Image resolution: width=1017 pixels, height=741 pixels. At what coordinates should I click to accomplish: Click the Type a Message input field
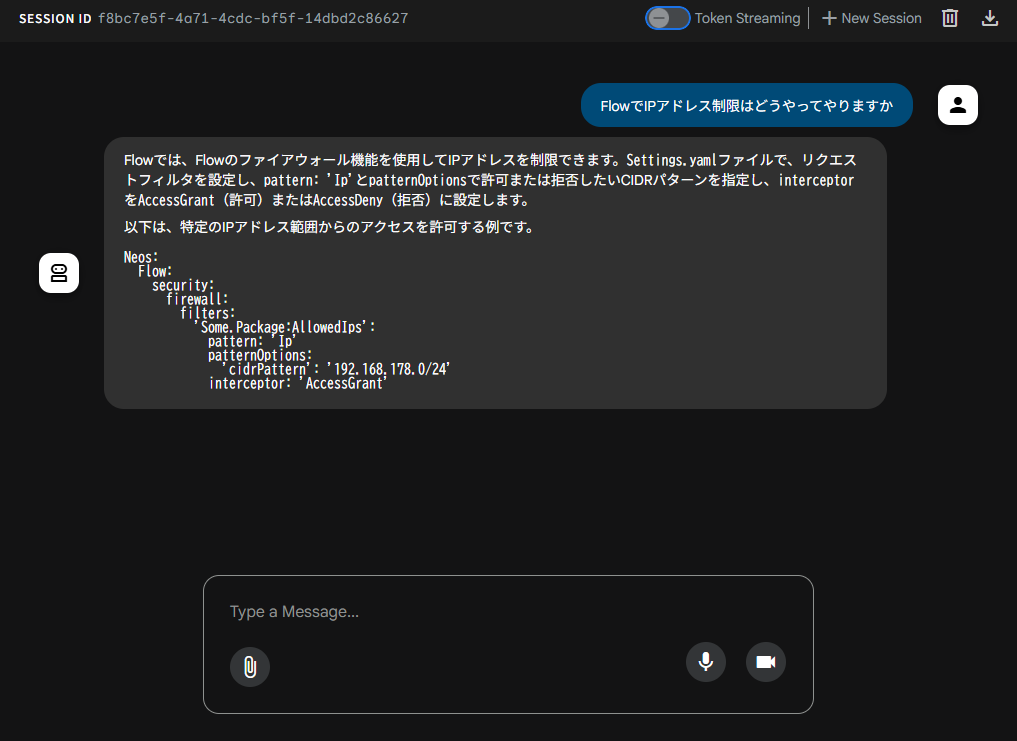[x=508, y=612]
